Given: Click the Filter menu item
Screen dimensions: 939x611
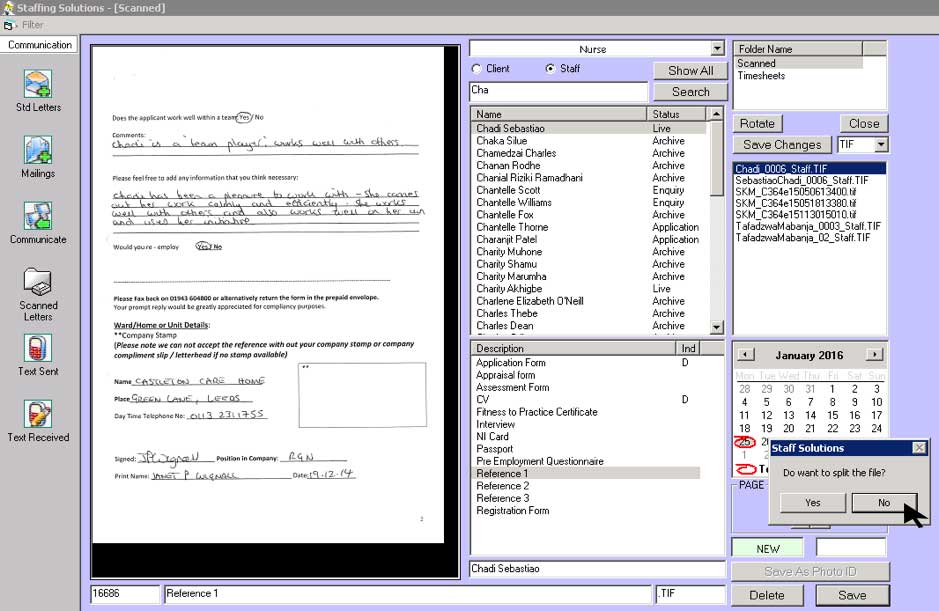Looking at the screenshot, I should (x=32, y=24).
